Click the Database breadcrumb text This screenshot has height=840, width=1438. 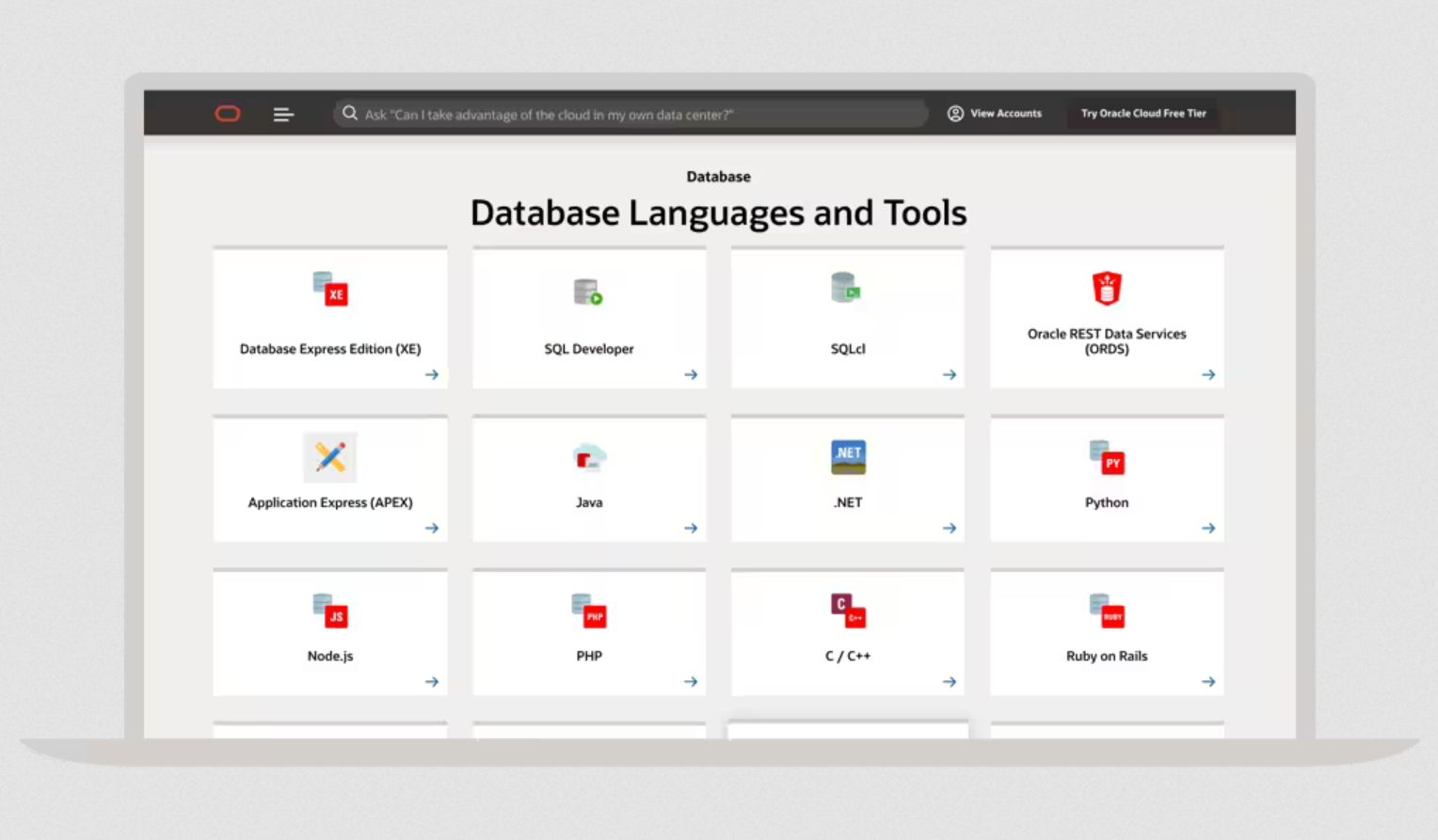point(719,176)
